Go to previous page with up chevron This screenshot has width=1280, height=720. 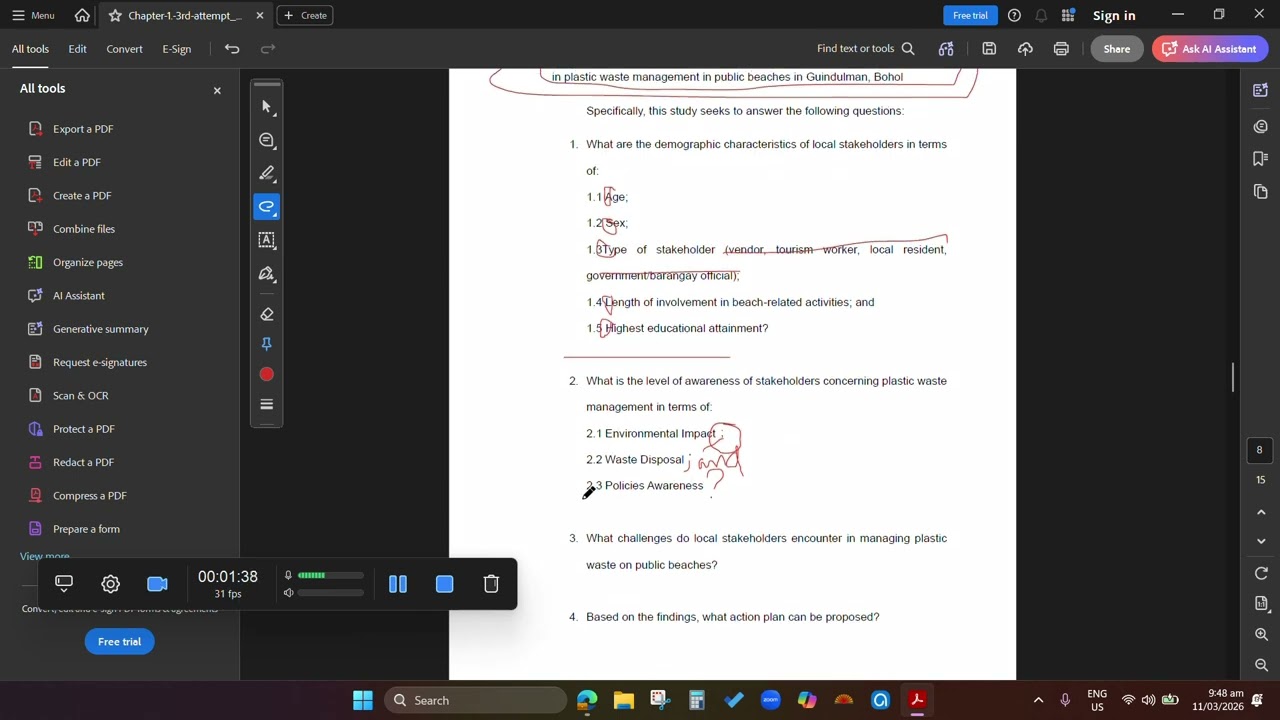click(x=1261, y=512)
